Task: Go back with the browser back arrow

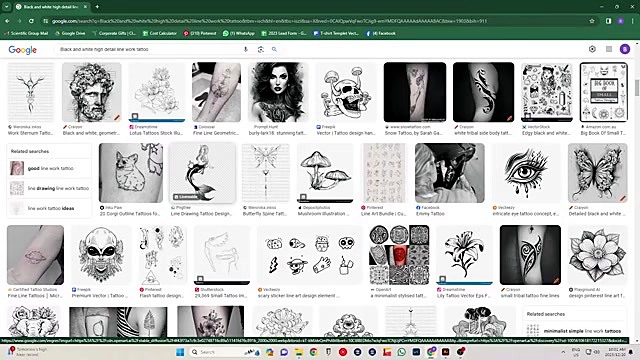Action: 7,21
